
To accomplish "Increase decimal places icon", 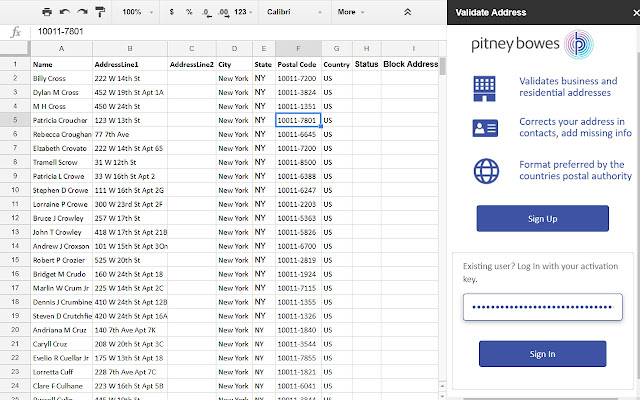I will click(x=223, y=12).
